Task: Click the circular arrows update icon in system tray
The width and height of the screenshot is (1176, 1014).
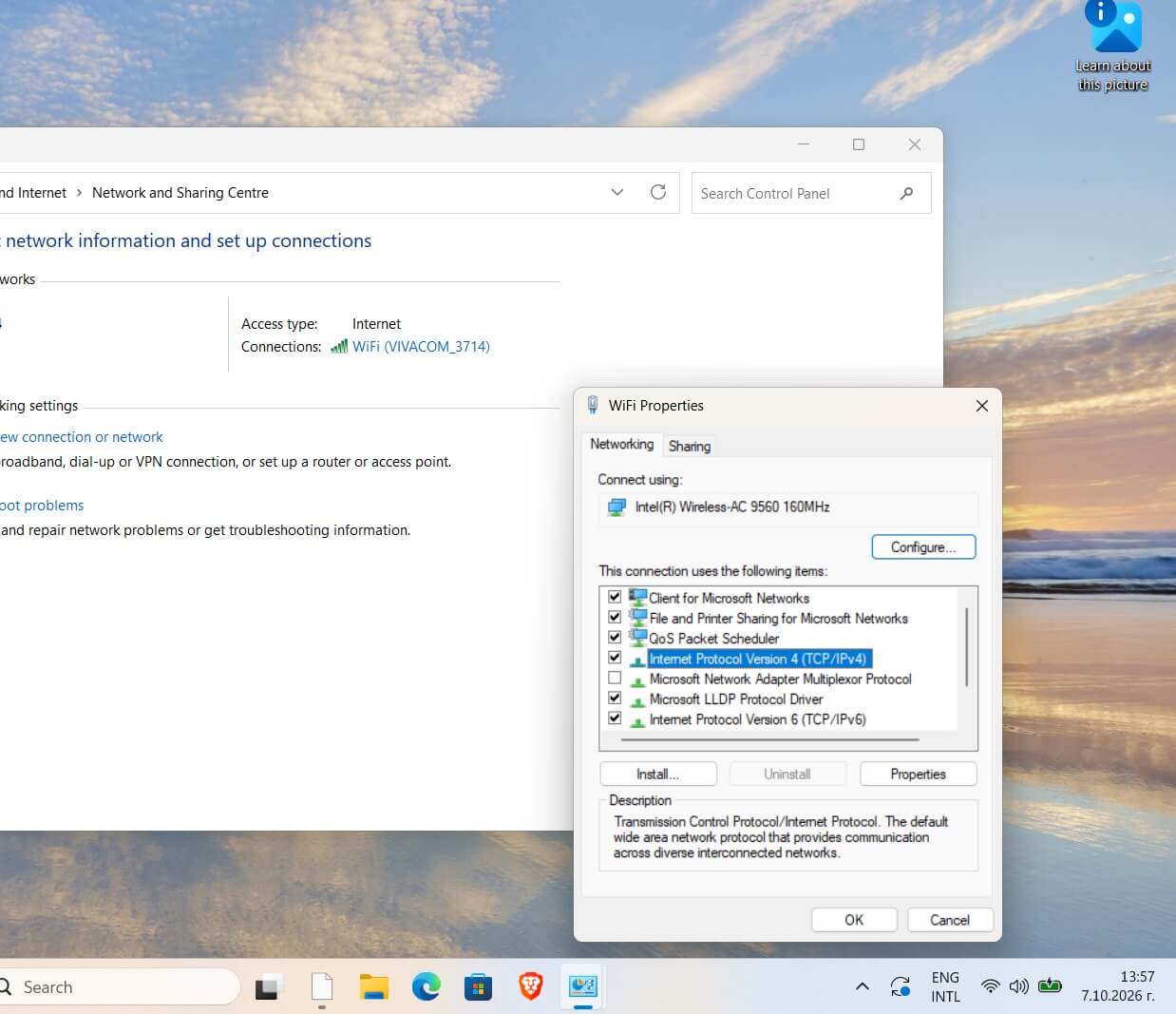Action: pos(901,987)
